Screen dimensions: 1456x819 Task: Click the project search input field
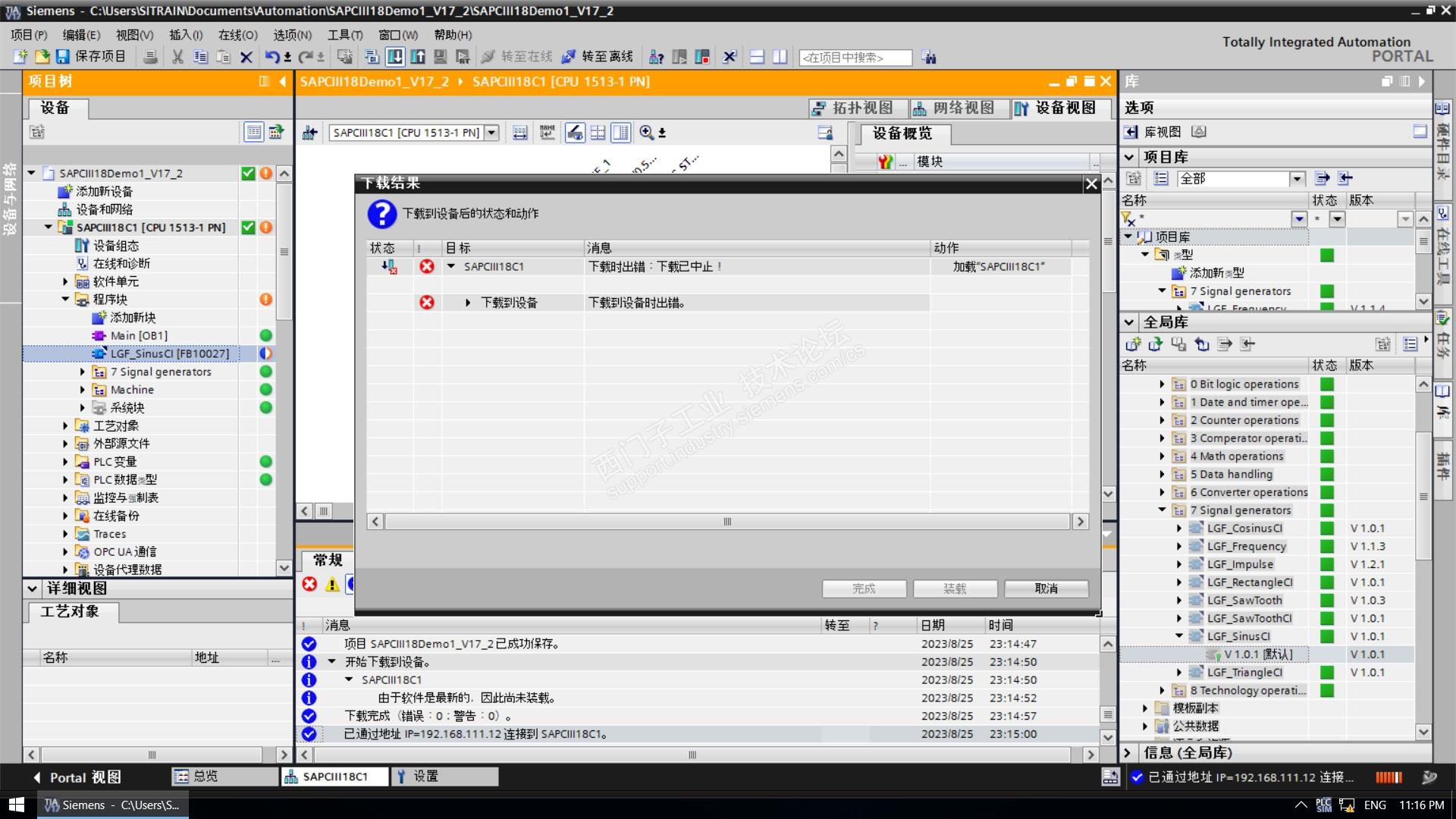click(855, 58)
